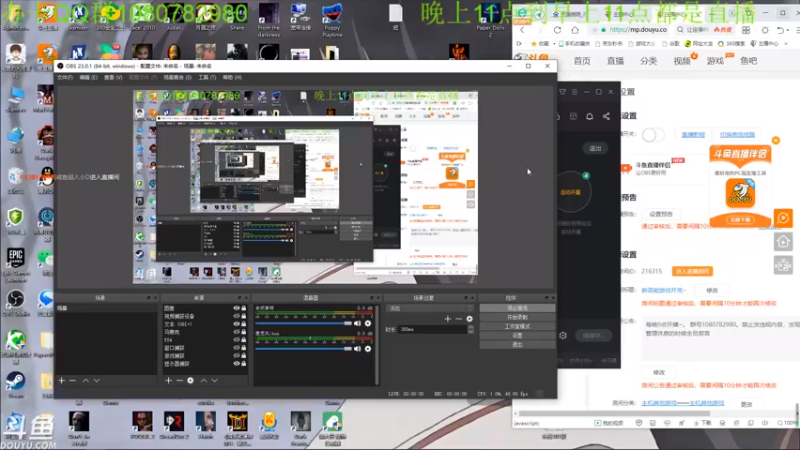Open the 淡出 transition dropdown
800x450 pixels.
(x=430, y=308)
